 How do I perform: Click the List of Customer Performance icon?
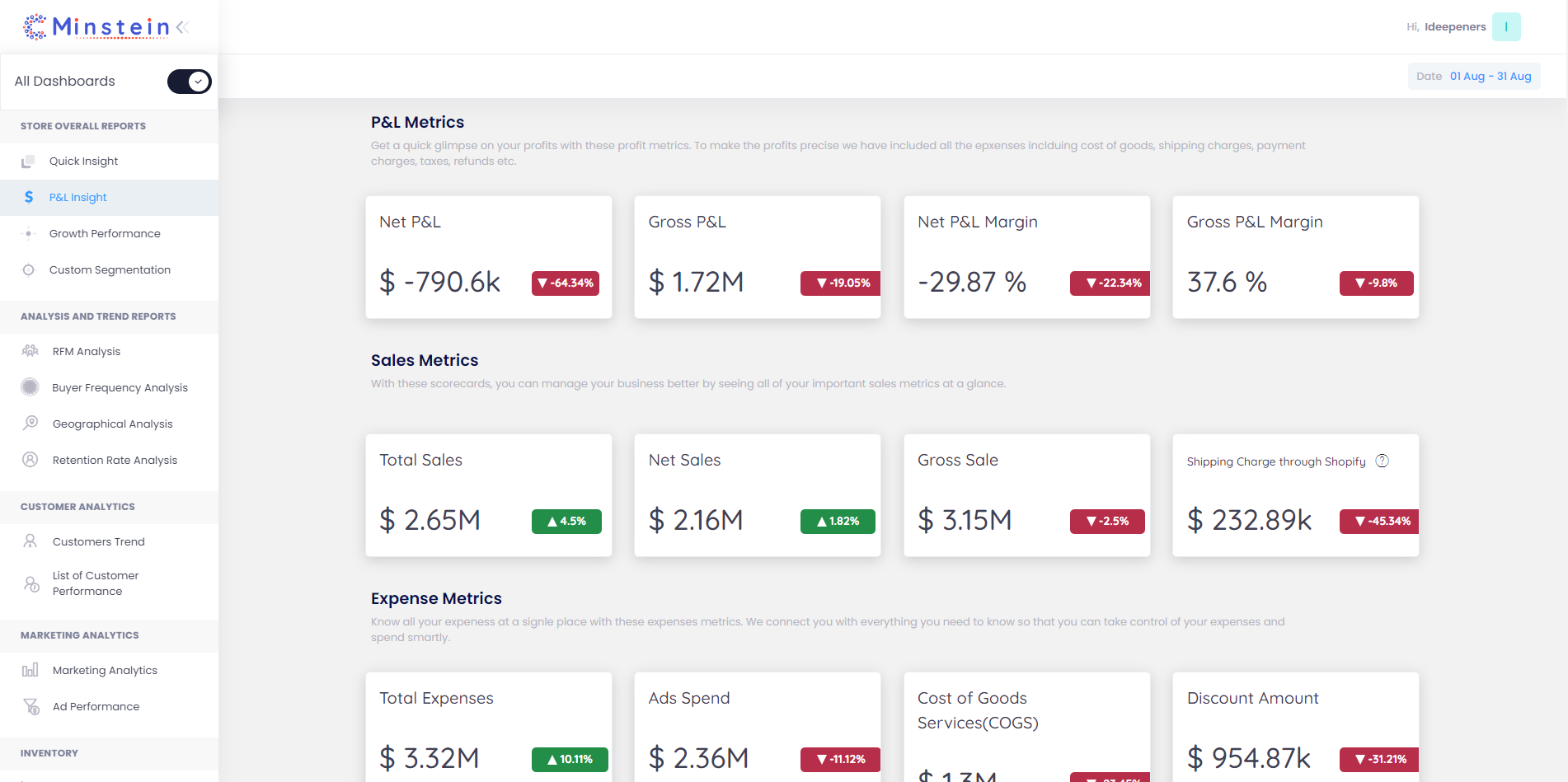pos(30,583)
